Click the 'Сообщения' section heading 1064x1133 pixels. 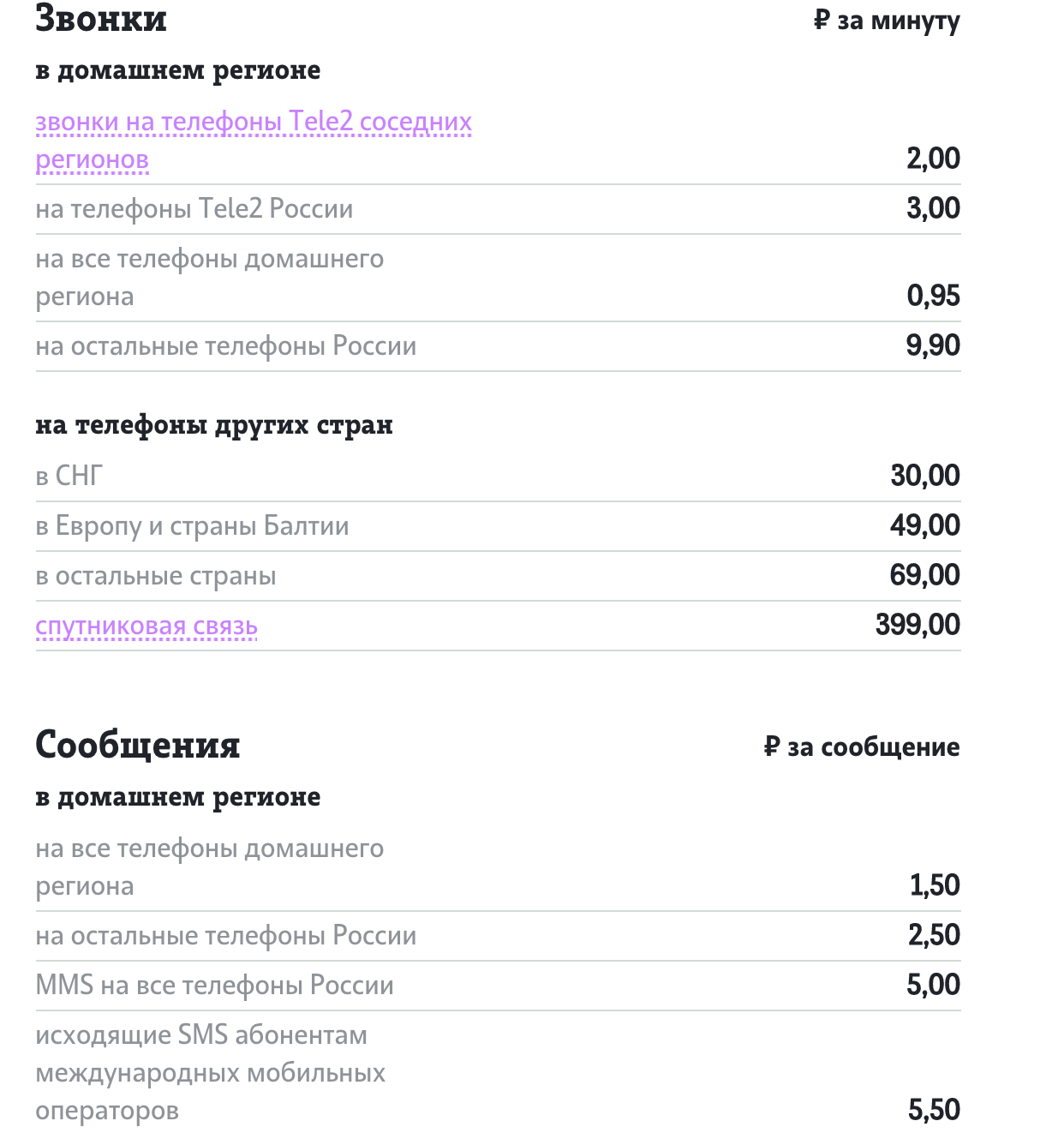coord(138,745)
